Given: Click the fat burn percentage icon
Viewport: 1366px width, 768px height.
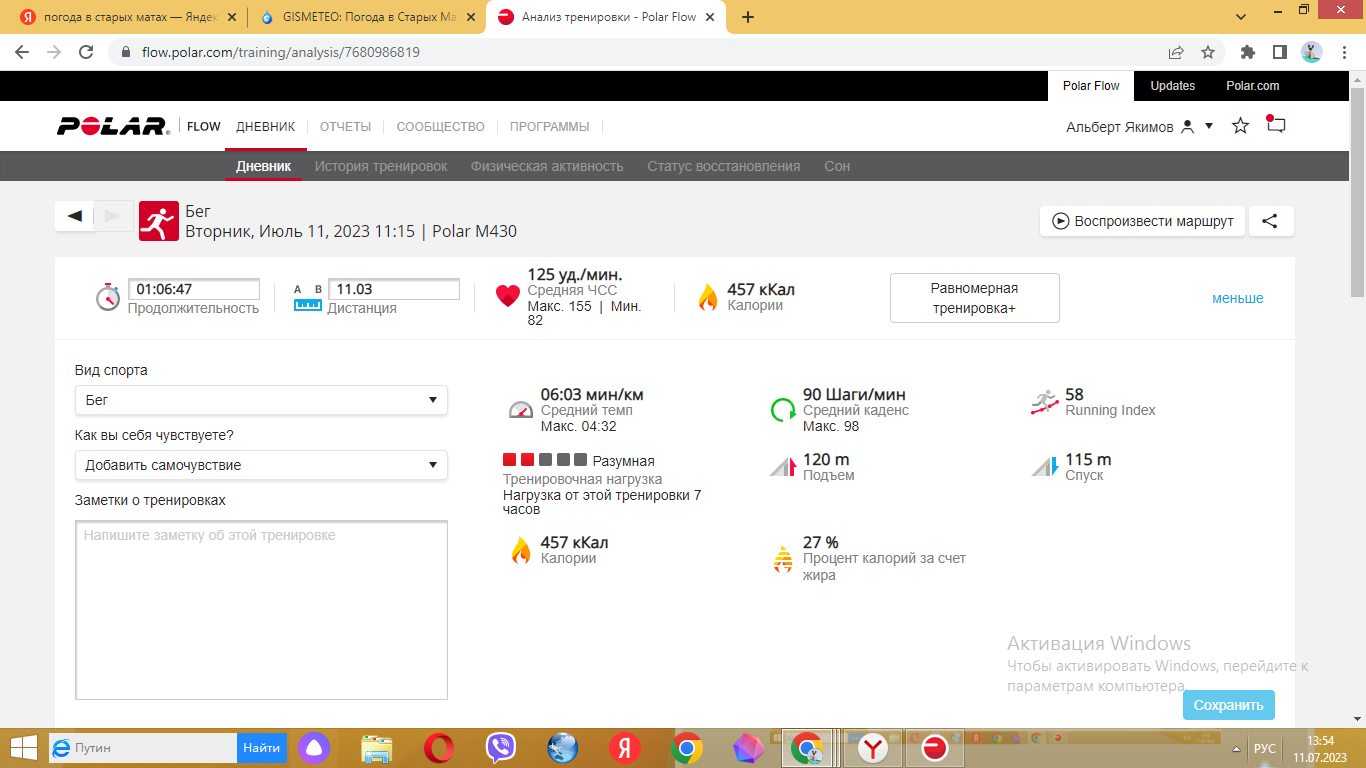Looking at the screenshot, I should [x=783, y=558].
